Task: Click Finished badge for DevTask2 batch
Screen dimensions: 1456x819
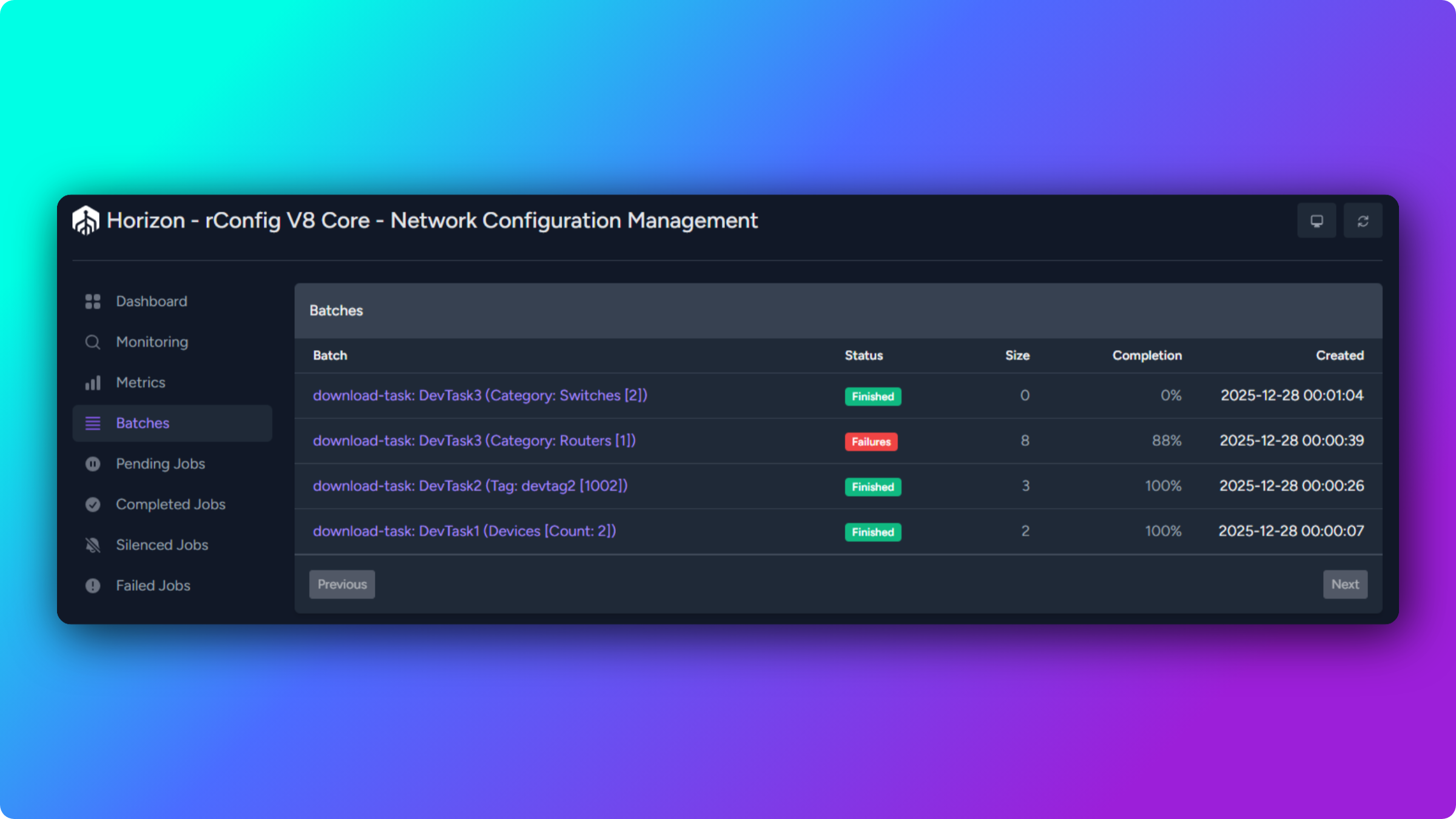Action: (x=873, y=487)
